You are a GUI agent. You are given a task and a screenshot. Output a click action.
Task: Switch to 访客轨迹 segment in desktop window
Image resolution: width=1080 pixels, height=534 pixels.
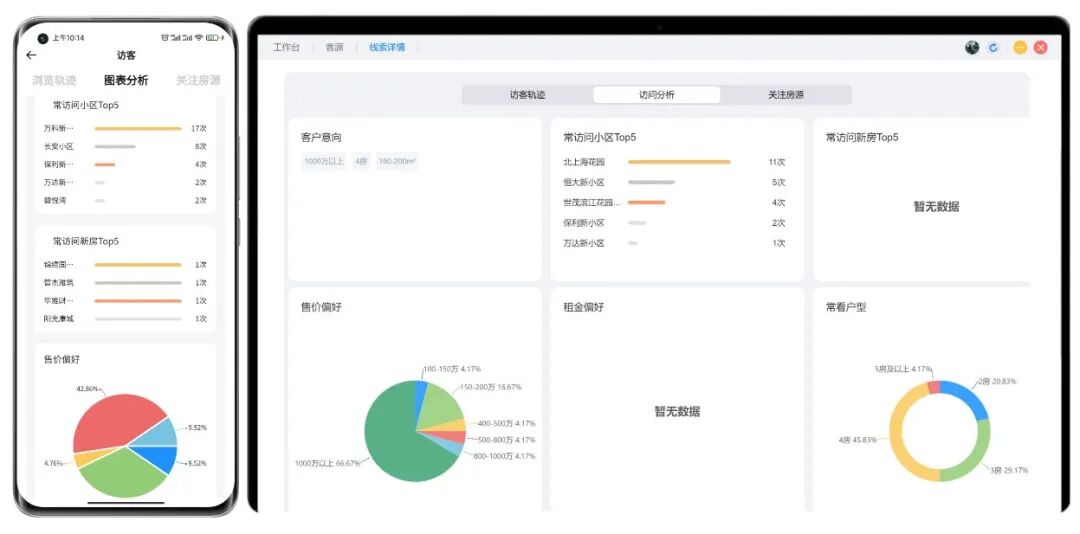(528, 95)
